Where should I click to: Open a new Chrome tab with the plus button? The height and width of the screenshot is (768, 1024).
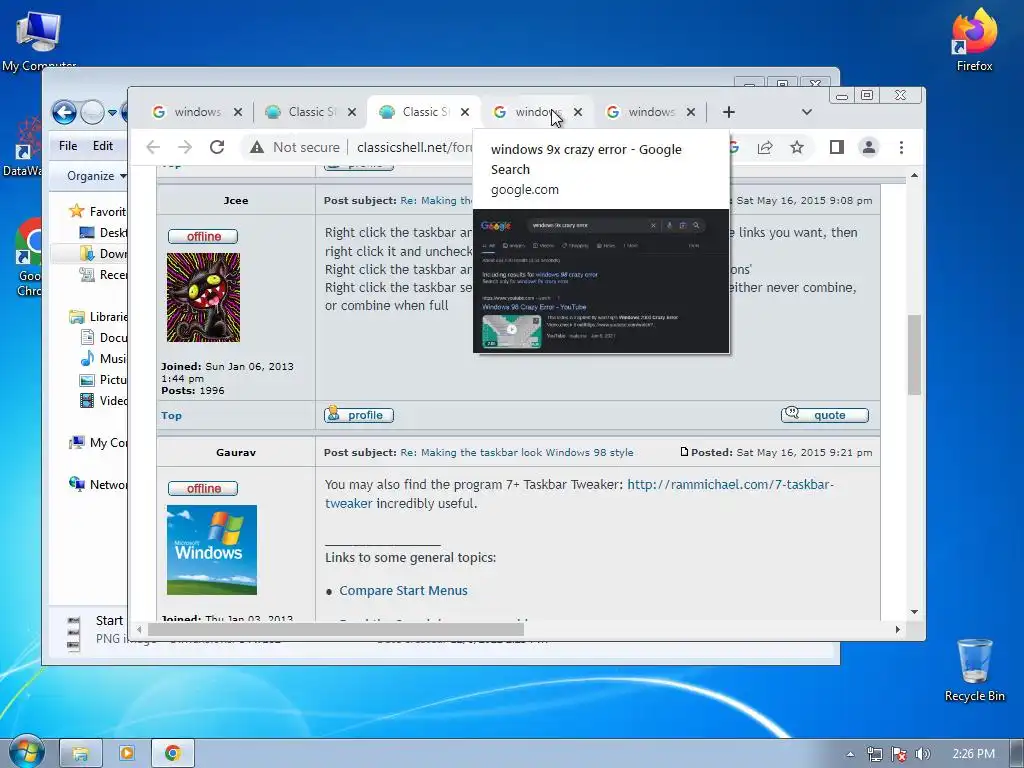[729, 112]
